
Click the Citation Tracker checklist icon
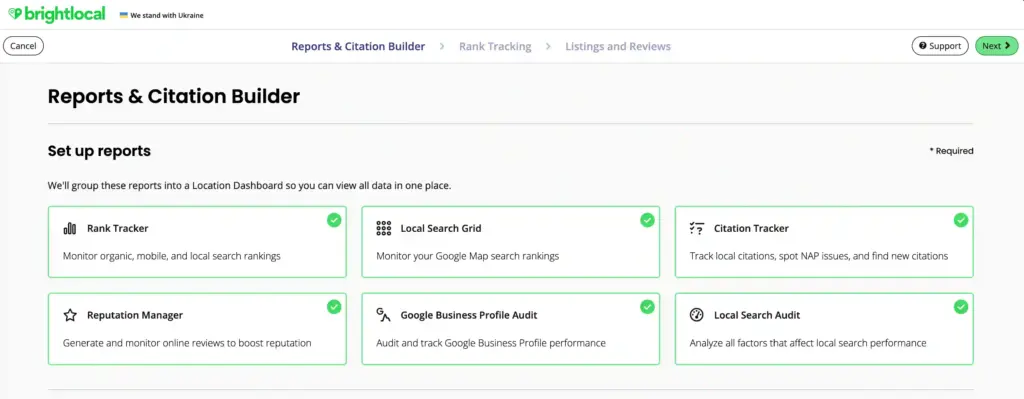pos(697,229)
